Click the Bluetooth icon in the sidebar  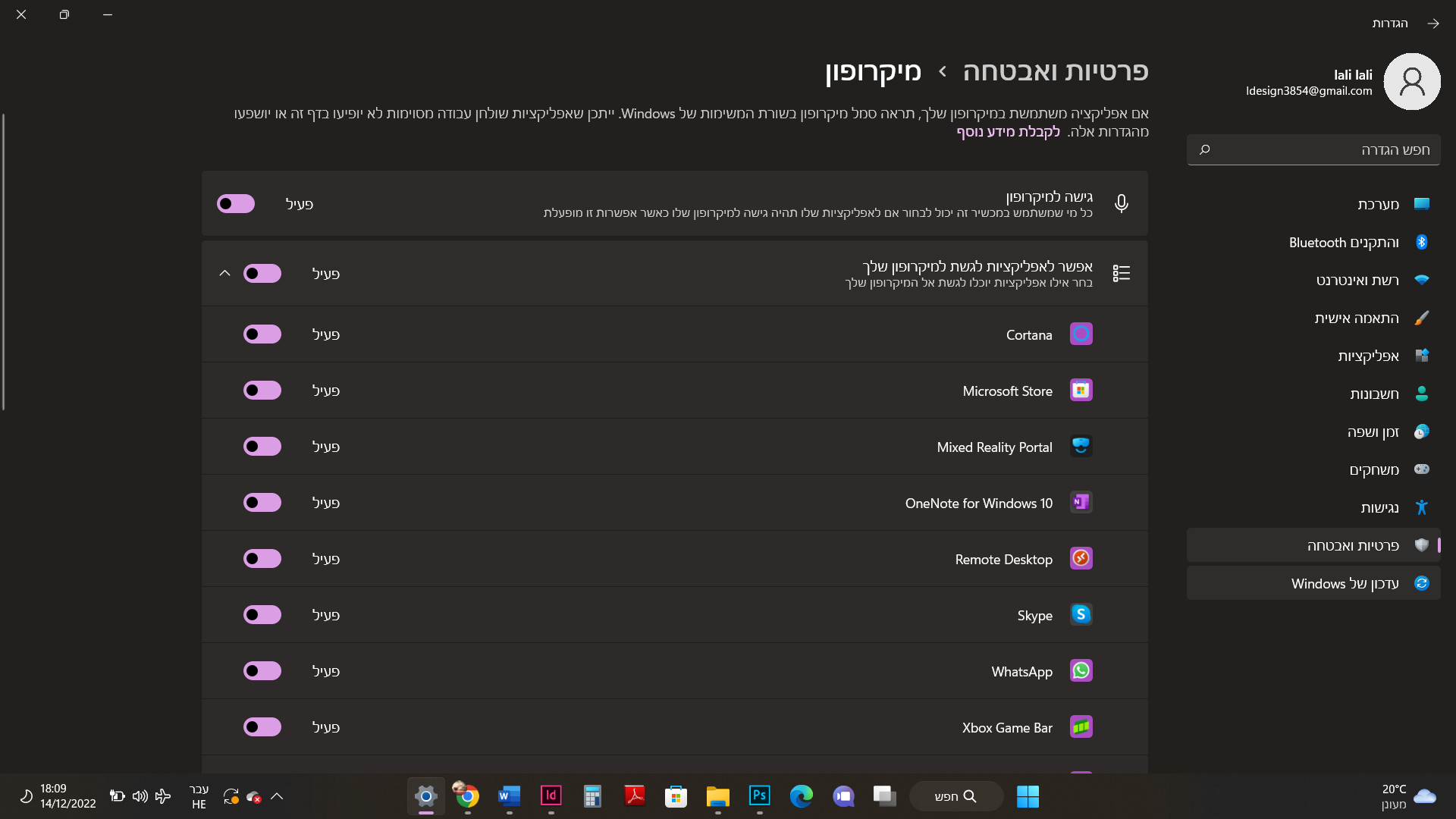1421,242
